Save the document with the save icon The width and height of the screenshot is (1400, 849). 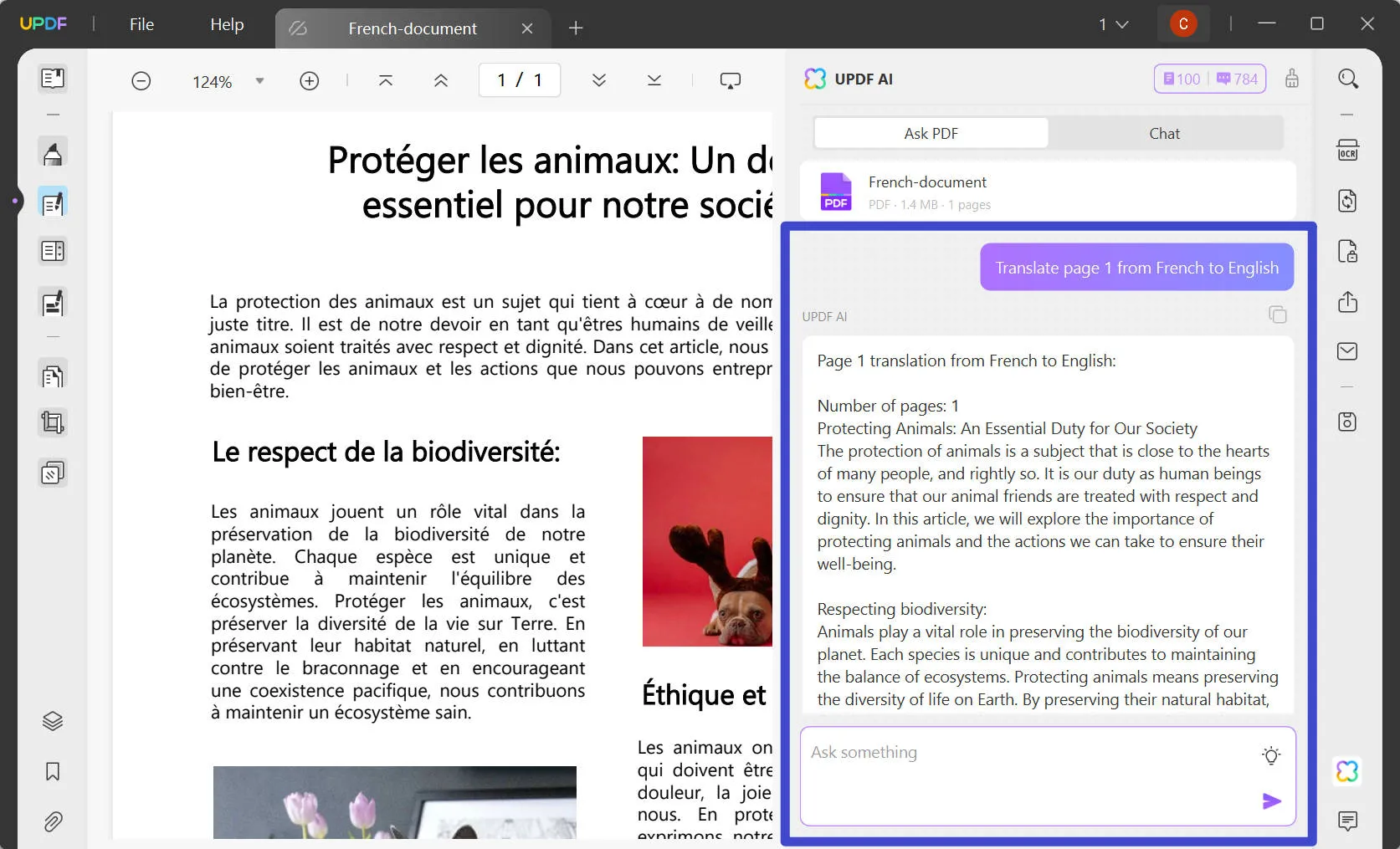(1348, 422)
